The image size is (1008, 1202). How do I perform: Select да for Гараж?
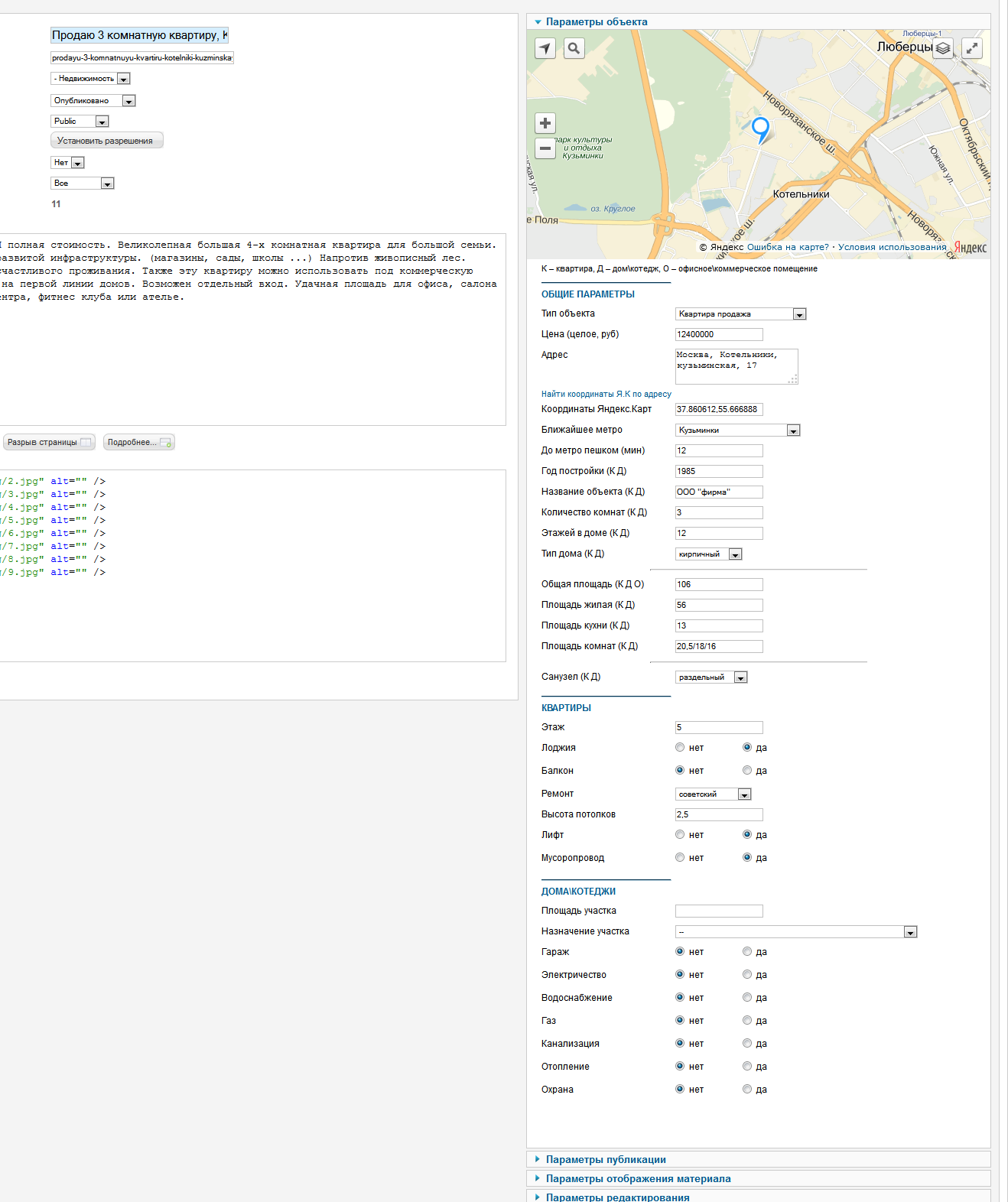pyautogui.click(x=747, y=952)
